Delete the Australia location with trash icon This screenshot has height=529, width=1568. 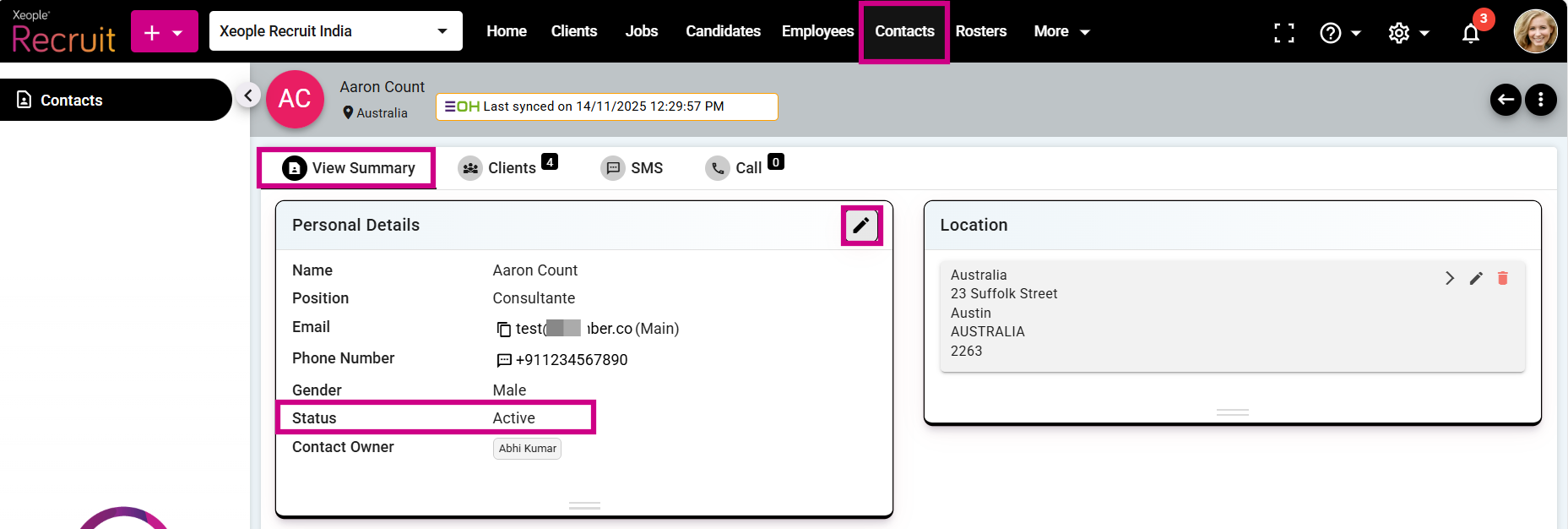tap(1502, 278)
